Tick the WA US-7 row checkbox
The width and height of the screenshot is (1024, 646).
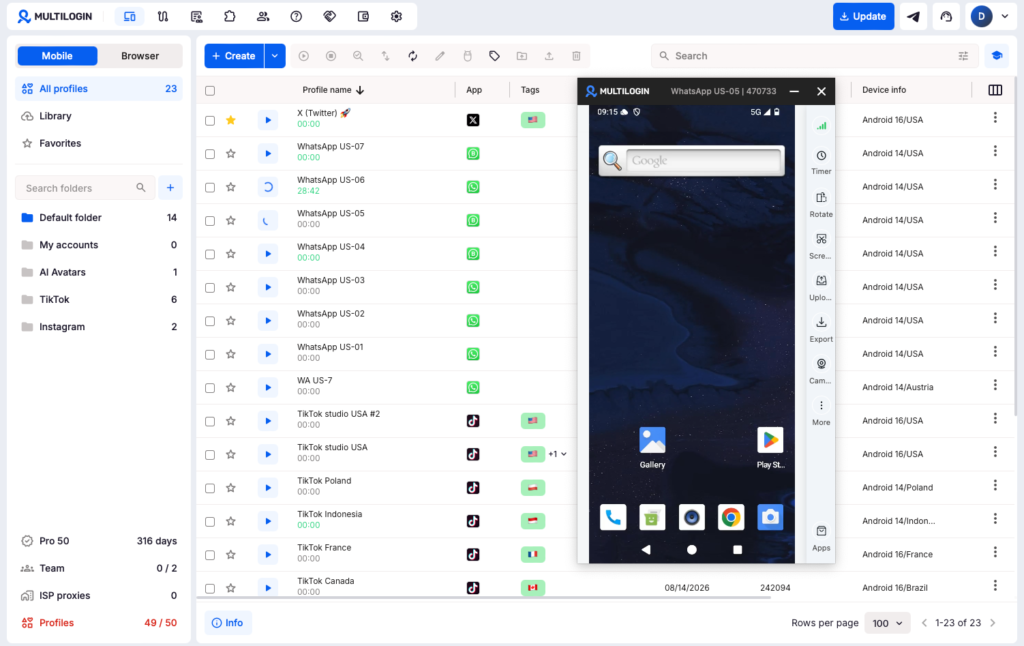tap(210, 388)
